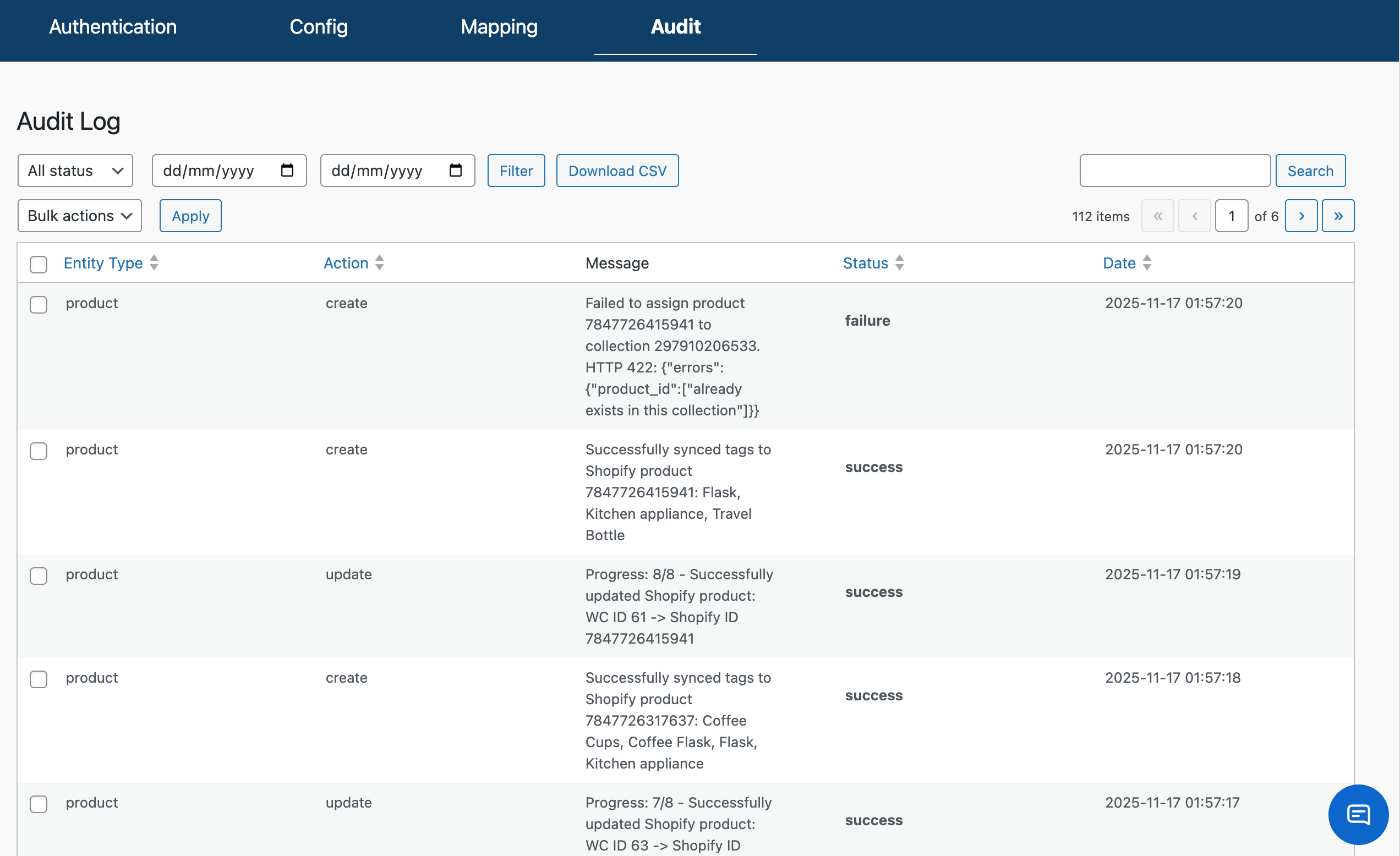
Task: Focus the audit log search field
Action: tap(1174, 171)
